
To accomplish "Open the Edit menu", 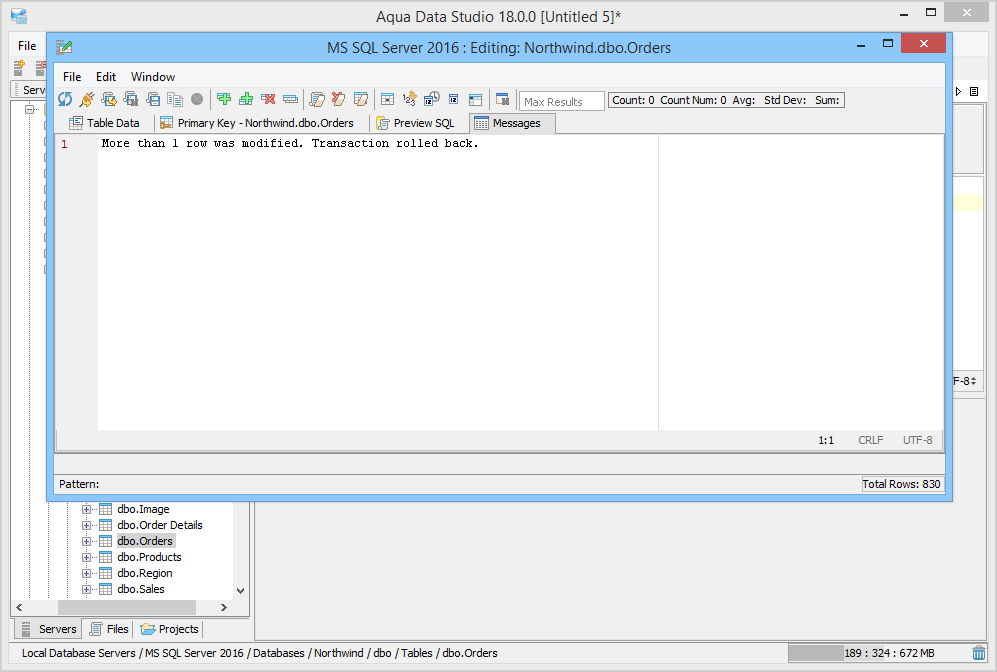I will [x=106, y=77].
